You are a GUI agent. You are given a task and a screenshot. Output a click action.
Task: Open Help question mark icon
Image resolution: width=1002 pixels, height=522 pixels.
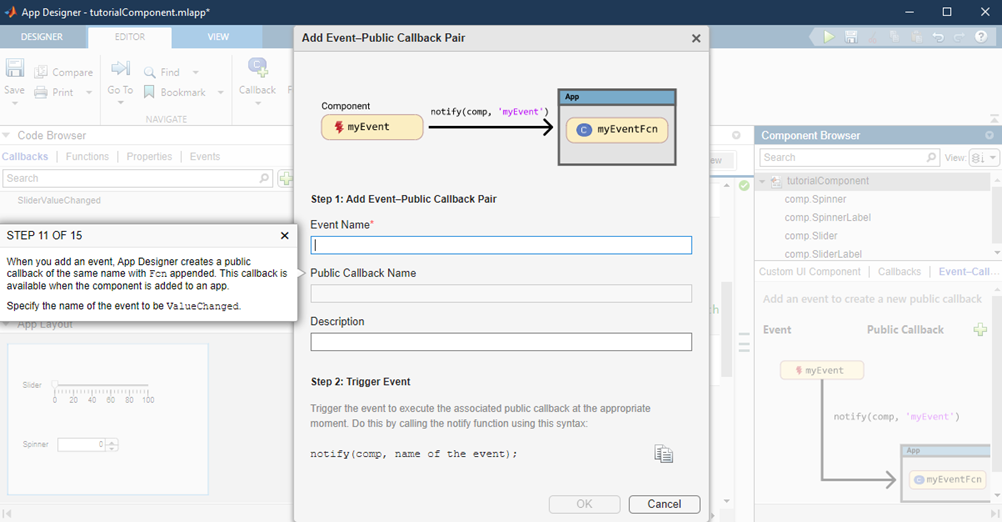point(981,37)
